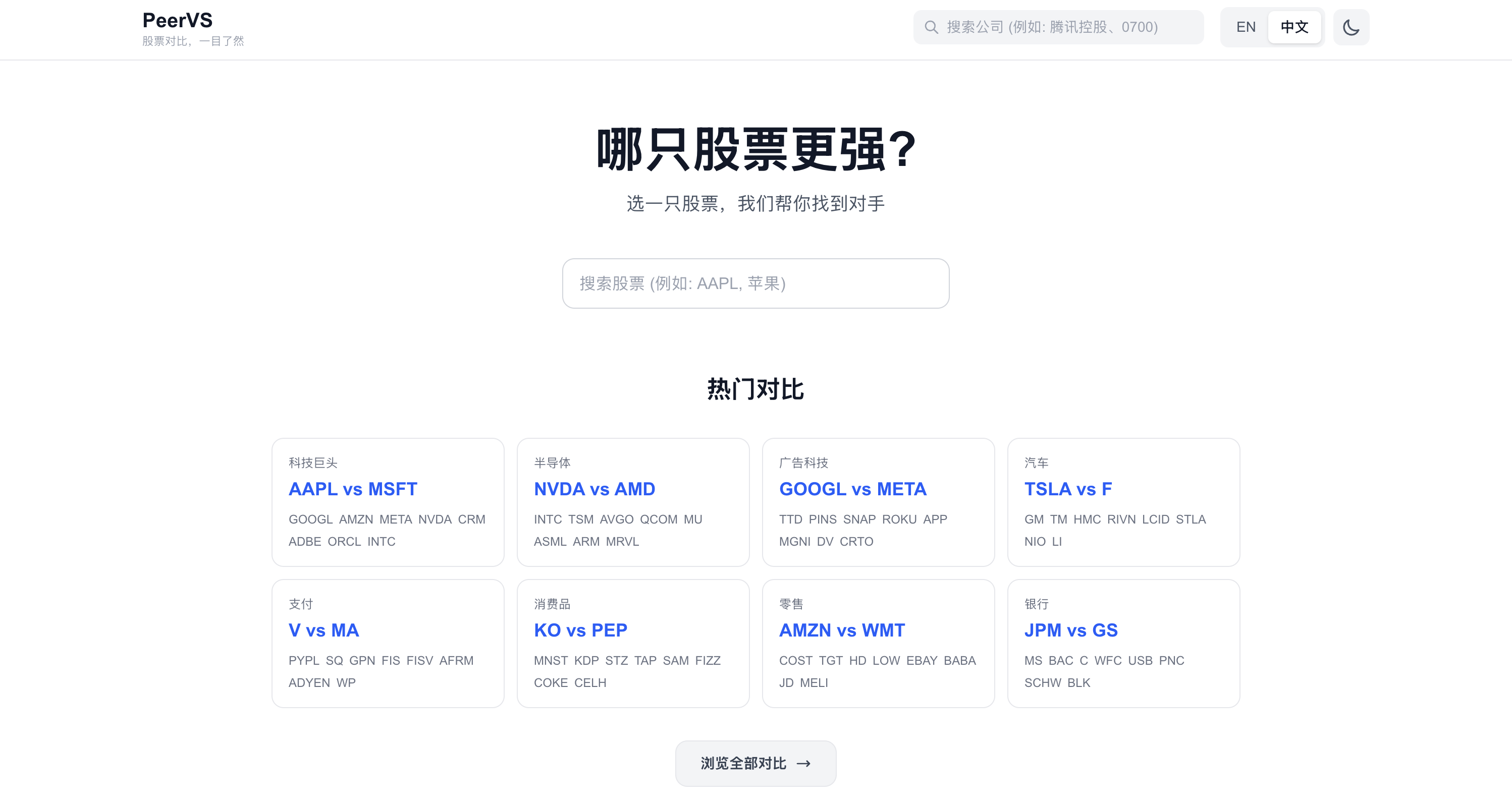The image size is (1512, 807).
Task: Open the GOOGL vs META comparison
Action: (x=852, y=489)
